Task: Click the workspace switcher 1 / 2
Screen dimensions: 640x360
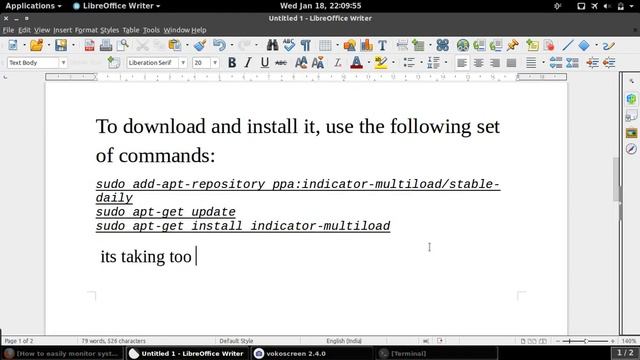Action: click(625, 353)
